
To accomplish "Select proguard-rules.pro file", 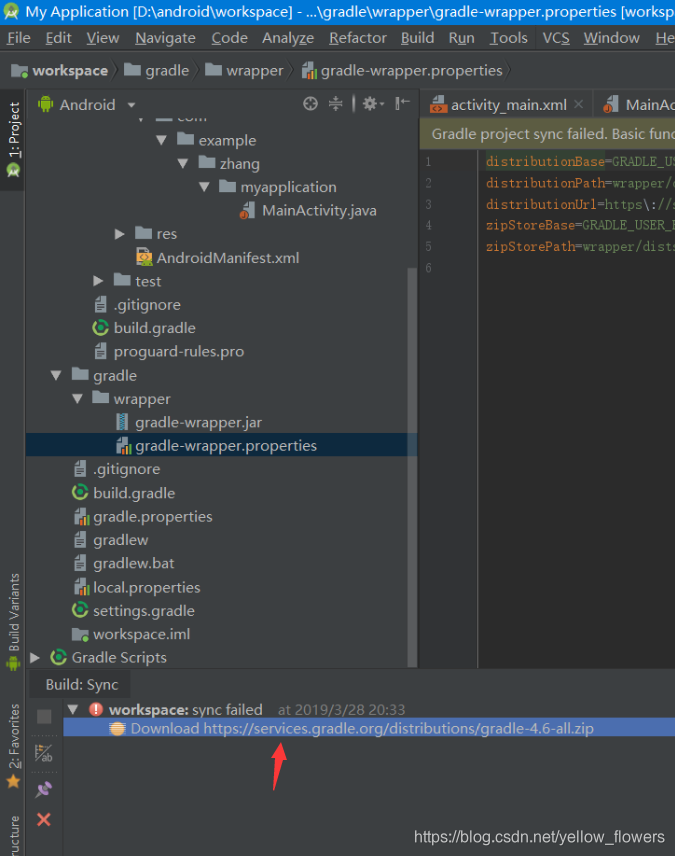I will [168, 352].
